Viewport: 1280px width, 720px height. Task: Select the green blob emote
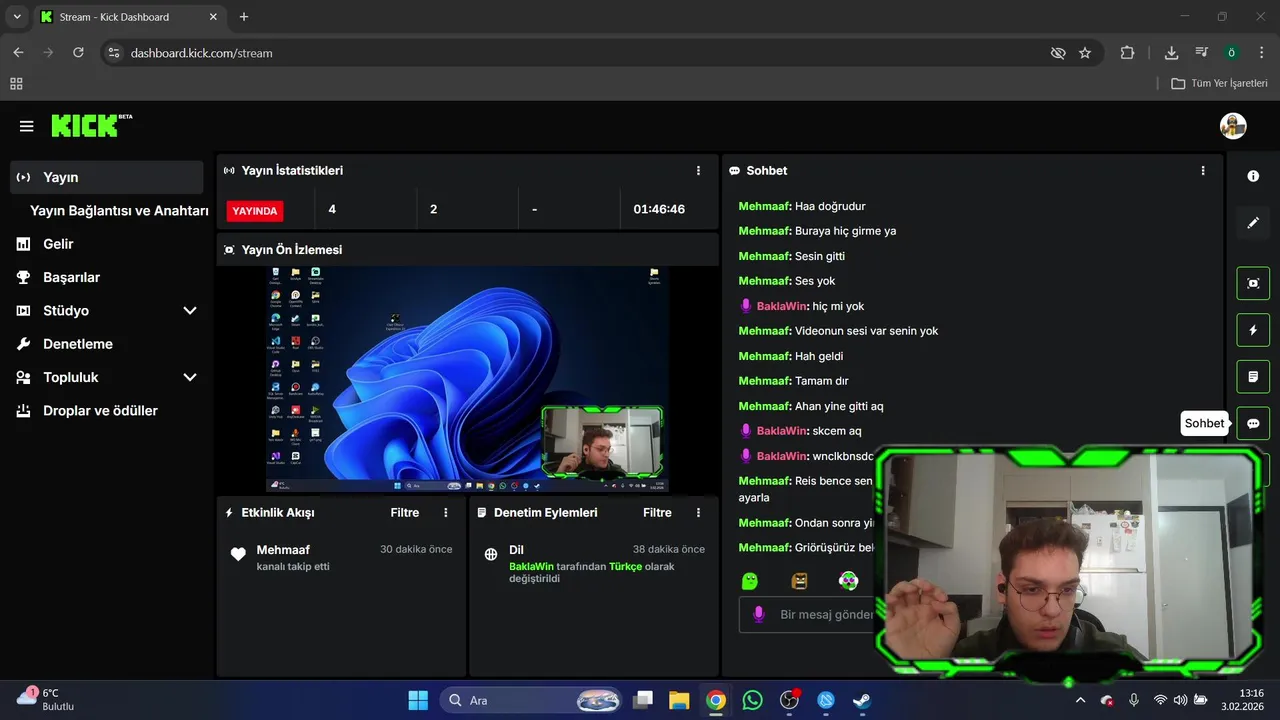point(750,581)
